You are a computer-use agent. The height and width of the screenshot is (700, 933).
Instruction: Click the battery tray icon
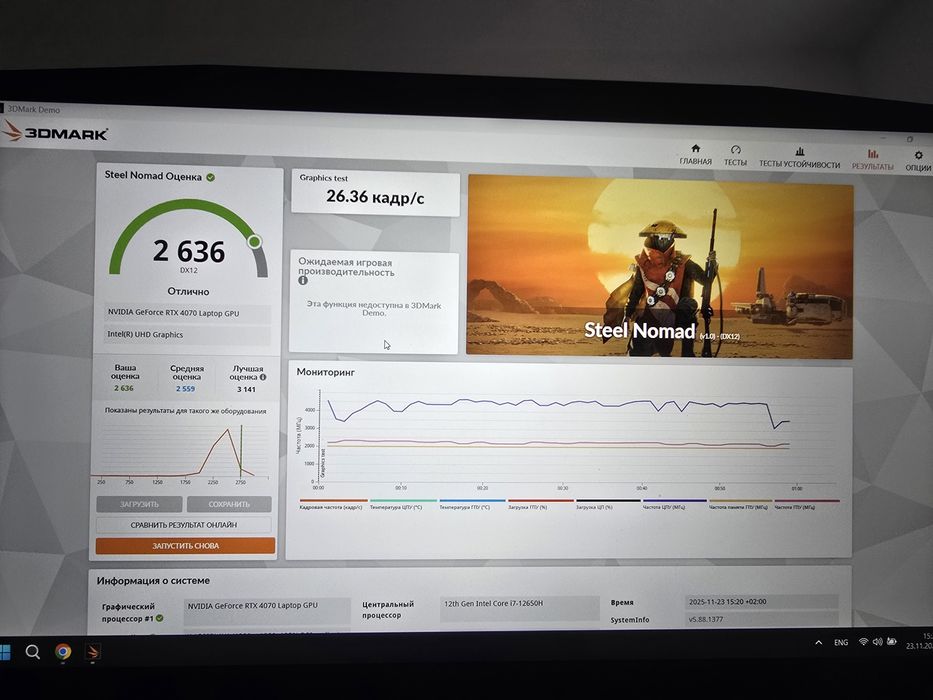point(891,641)
